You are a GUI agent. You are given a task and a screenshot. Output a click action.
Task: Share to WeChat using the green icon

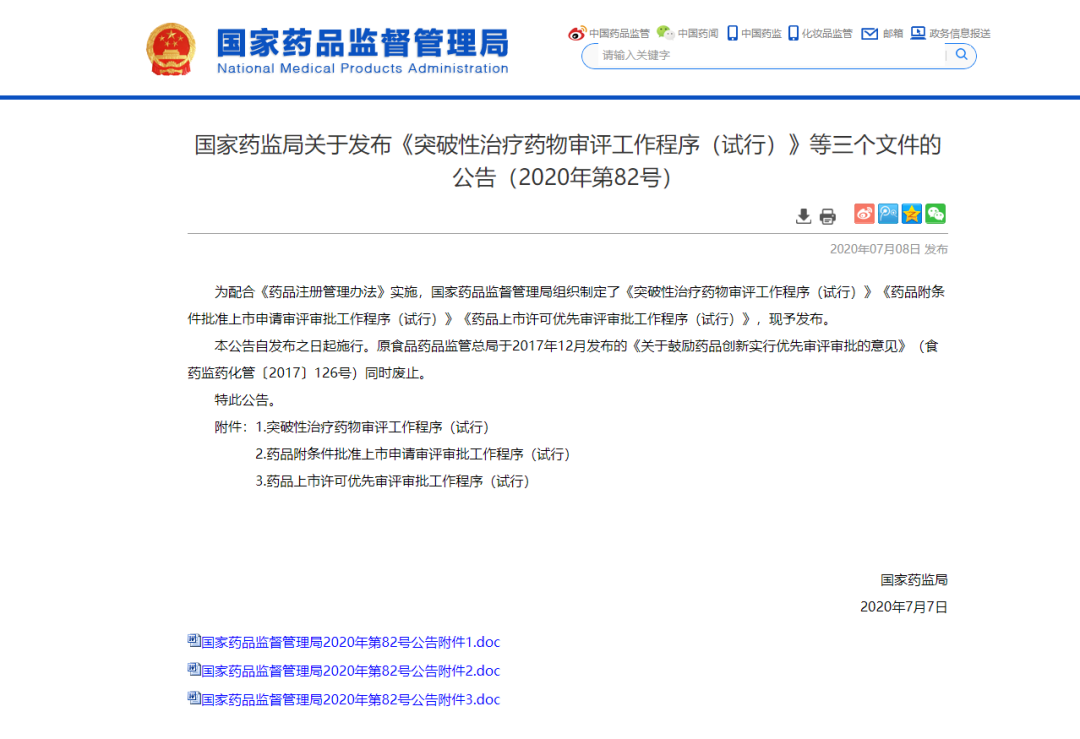coord(936,214)
